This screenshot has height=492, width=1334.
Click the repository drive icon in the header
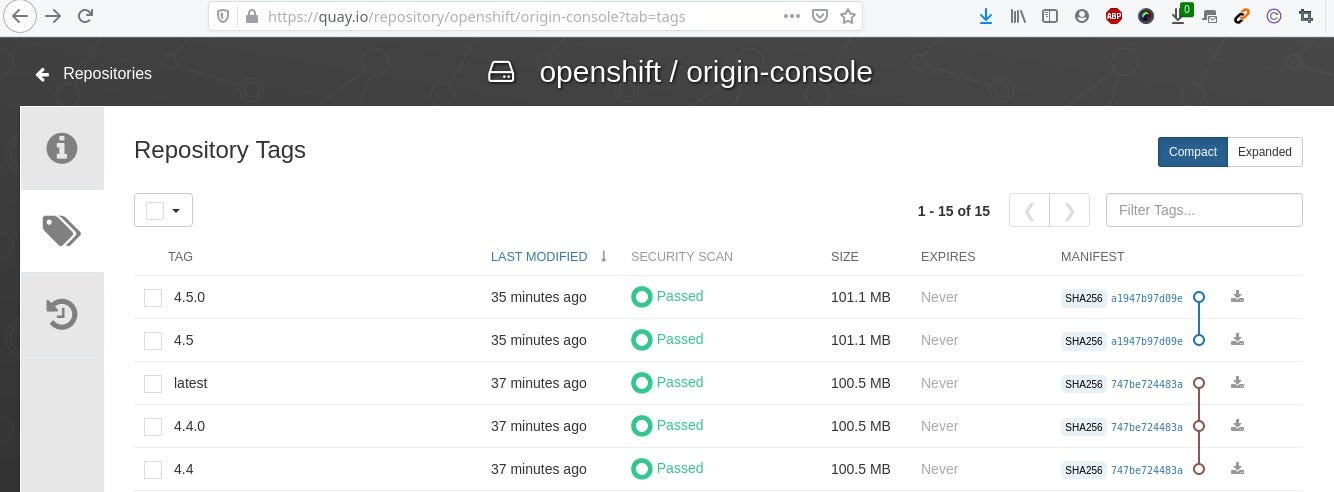click(x=501, y=72)
